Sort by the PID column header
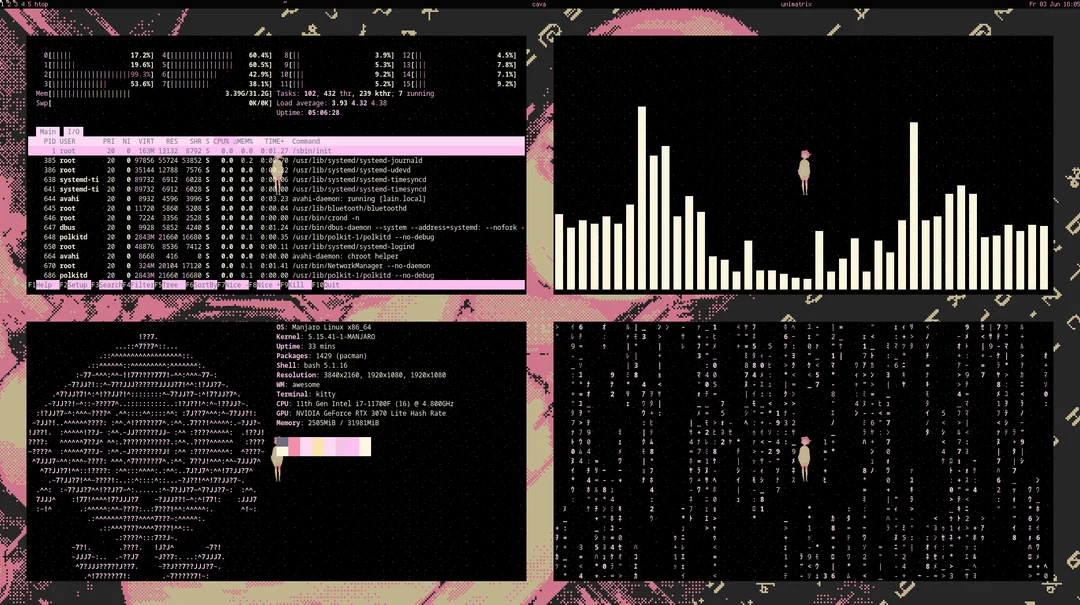The width and height of the screenshot is (1080, 605). pos(51,140)
